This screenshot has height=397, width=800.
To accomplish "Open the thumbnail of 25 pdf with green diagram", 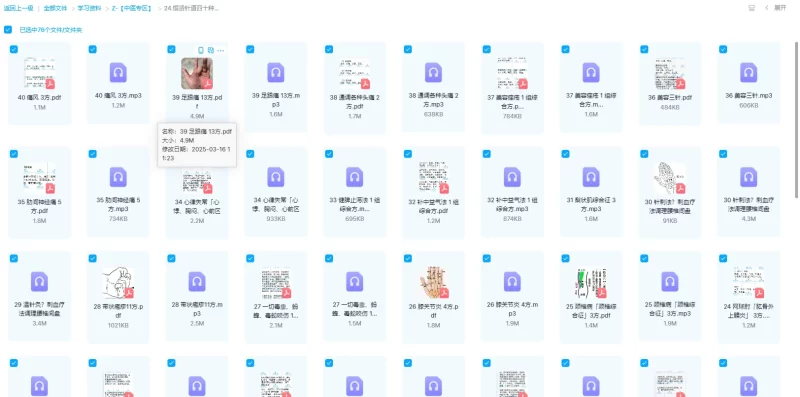I will 591,283.
